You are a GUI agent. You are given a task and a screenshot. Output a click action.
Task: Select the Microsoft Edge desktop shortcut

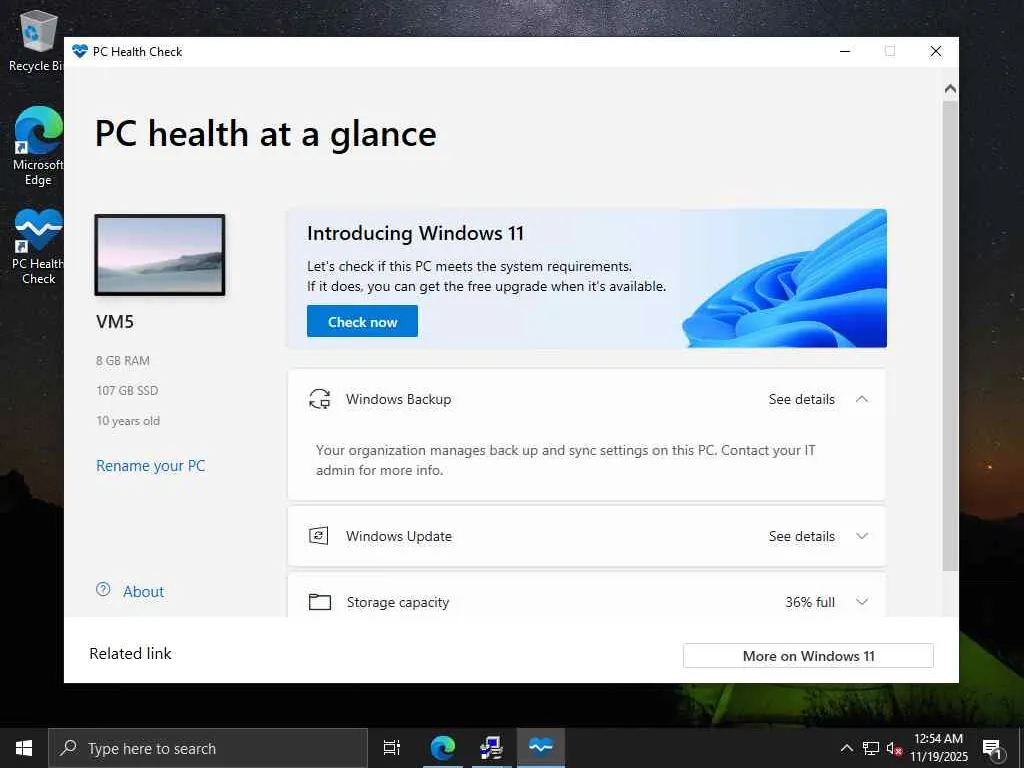37,146
